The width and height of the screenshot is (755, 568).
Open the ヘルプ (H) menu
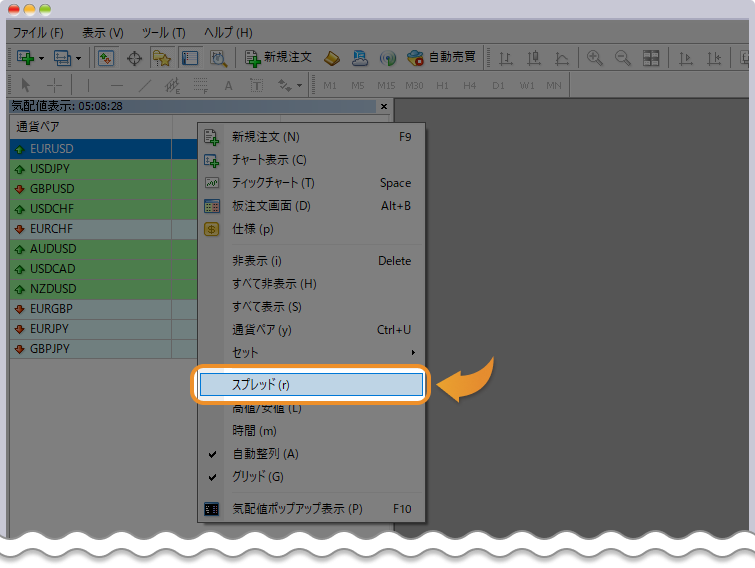228,33
